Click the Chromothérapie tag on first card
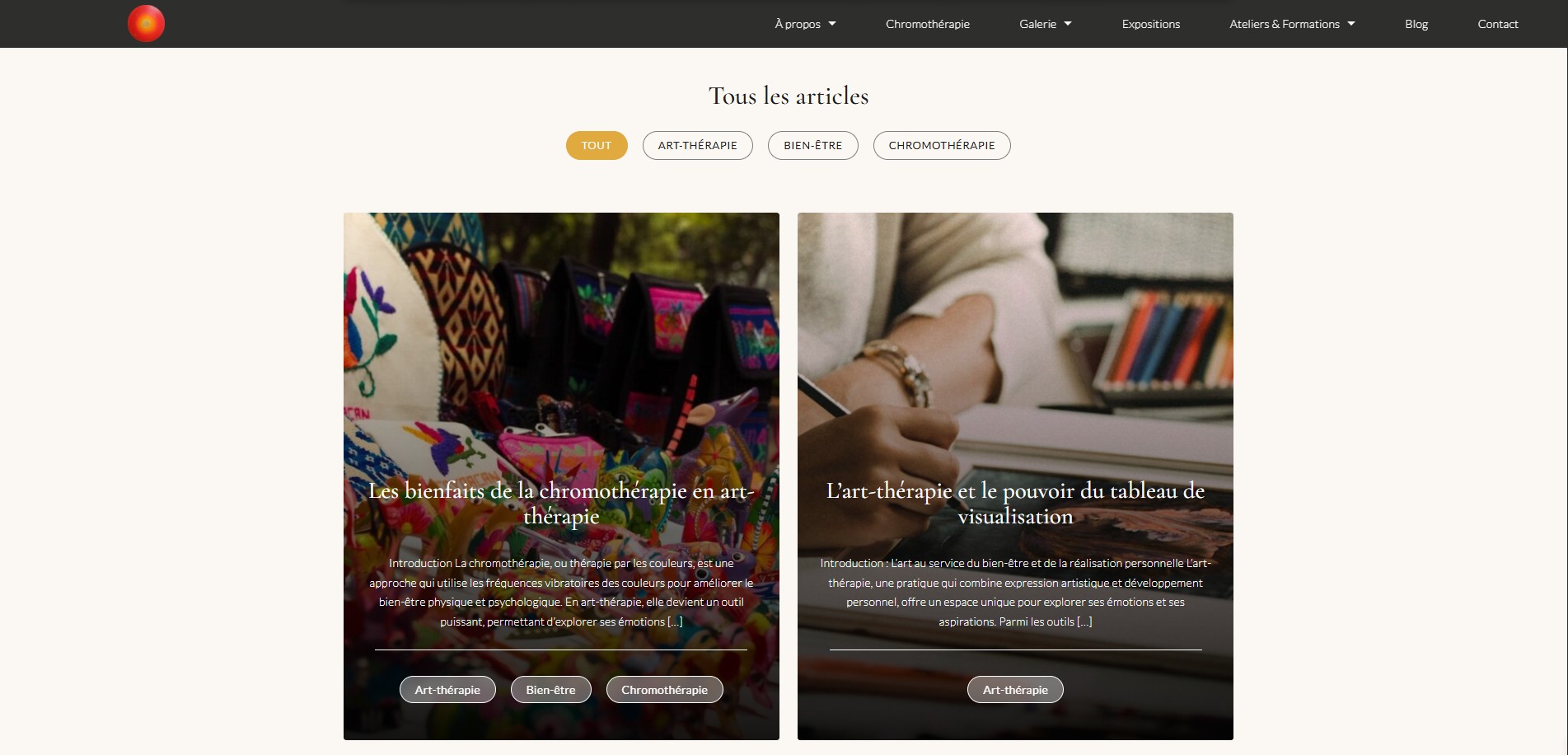 (x=664, y=690)
